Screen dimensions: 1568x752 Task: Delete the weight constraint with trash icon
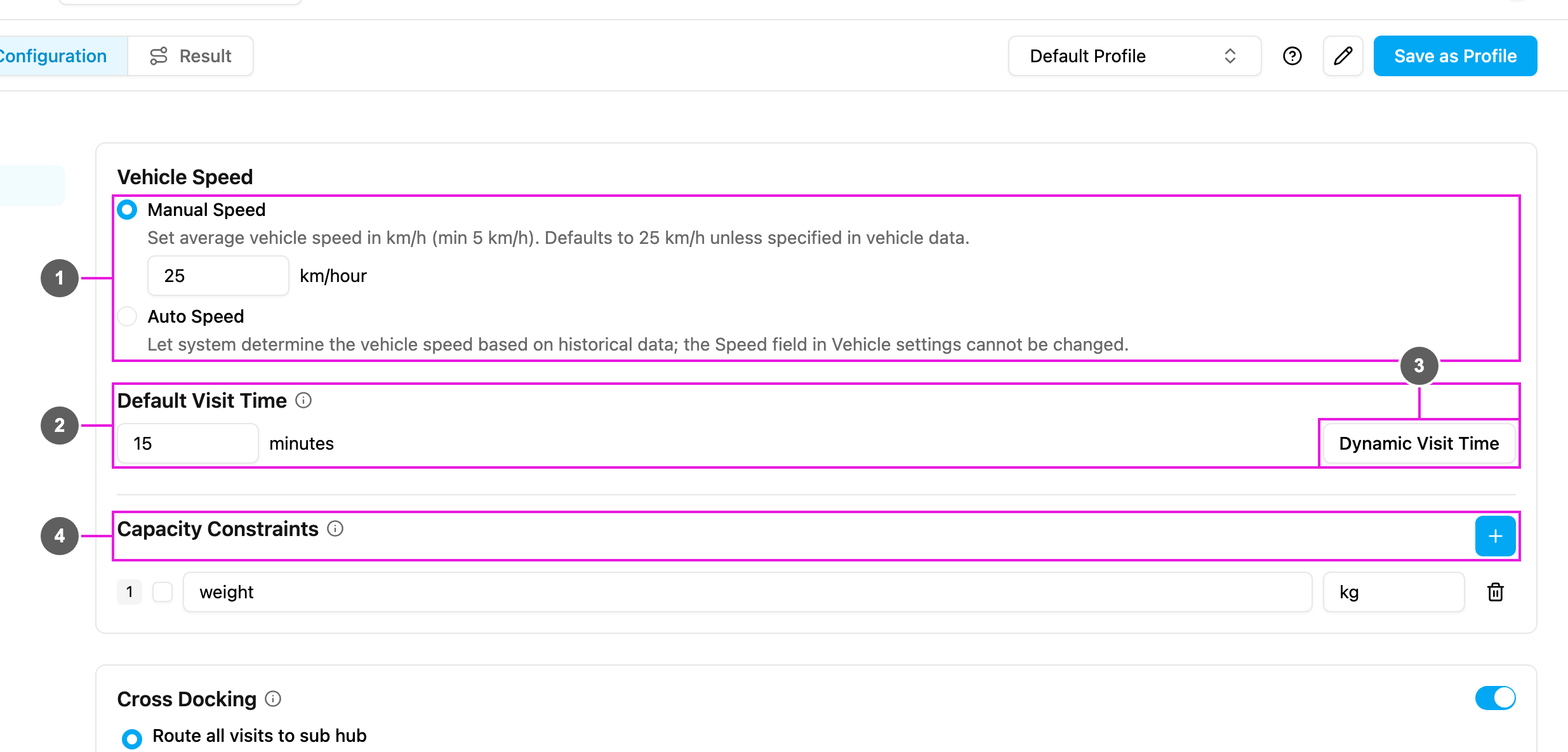click(1495, 592)
